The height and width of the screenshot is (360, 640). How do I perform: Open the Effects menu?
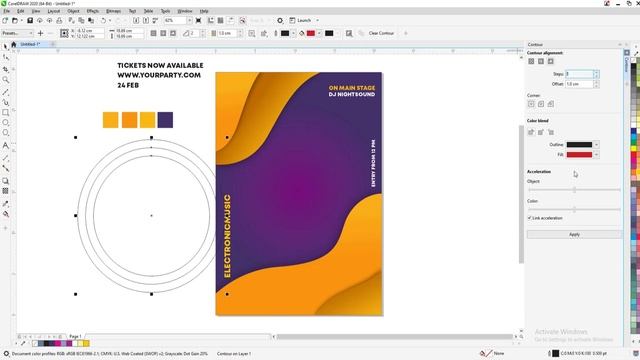click(93, 11)
